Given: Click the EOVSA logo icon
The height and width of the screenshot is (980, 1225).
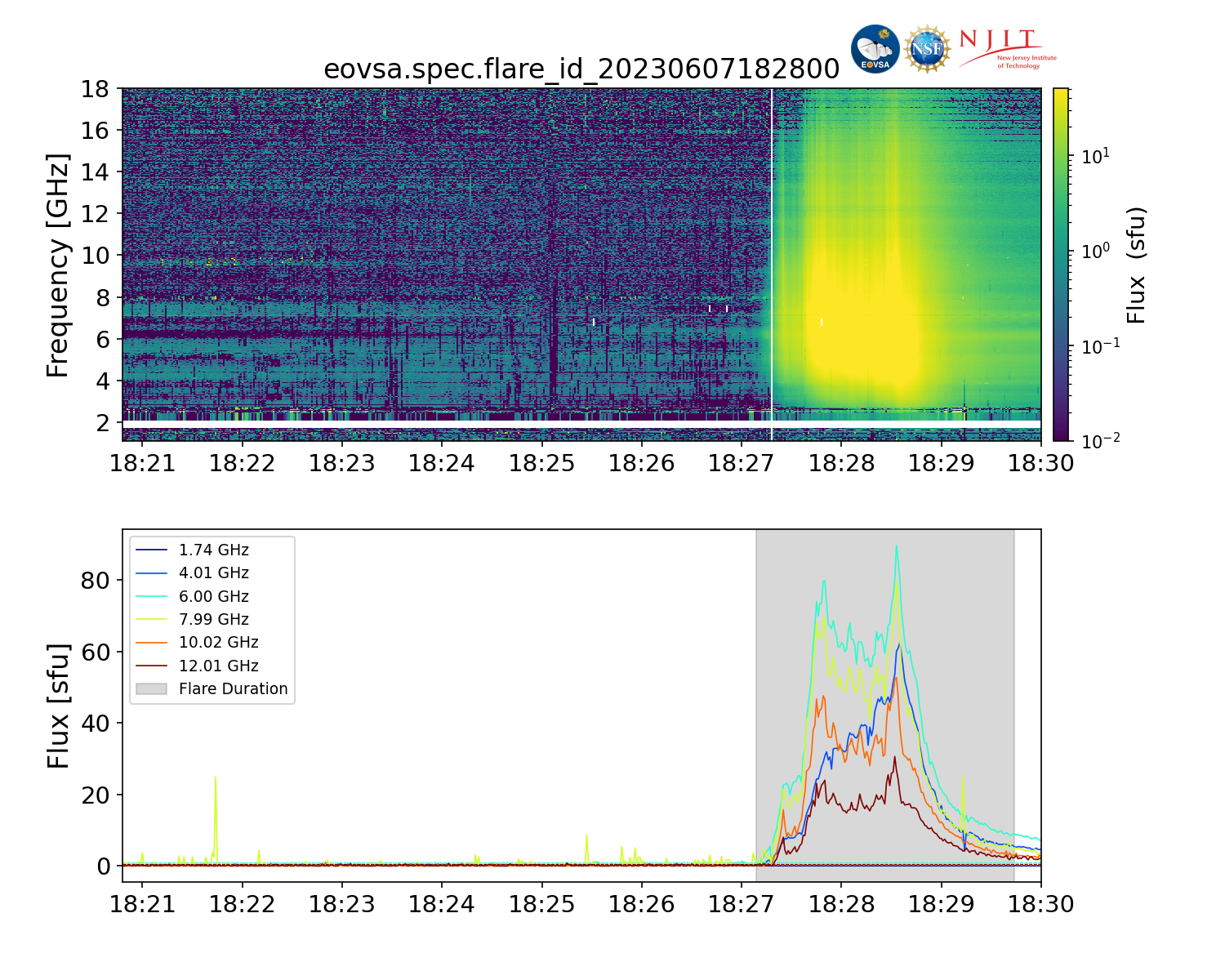Looking at the screenshot, I should click(x=875, y=49).
